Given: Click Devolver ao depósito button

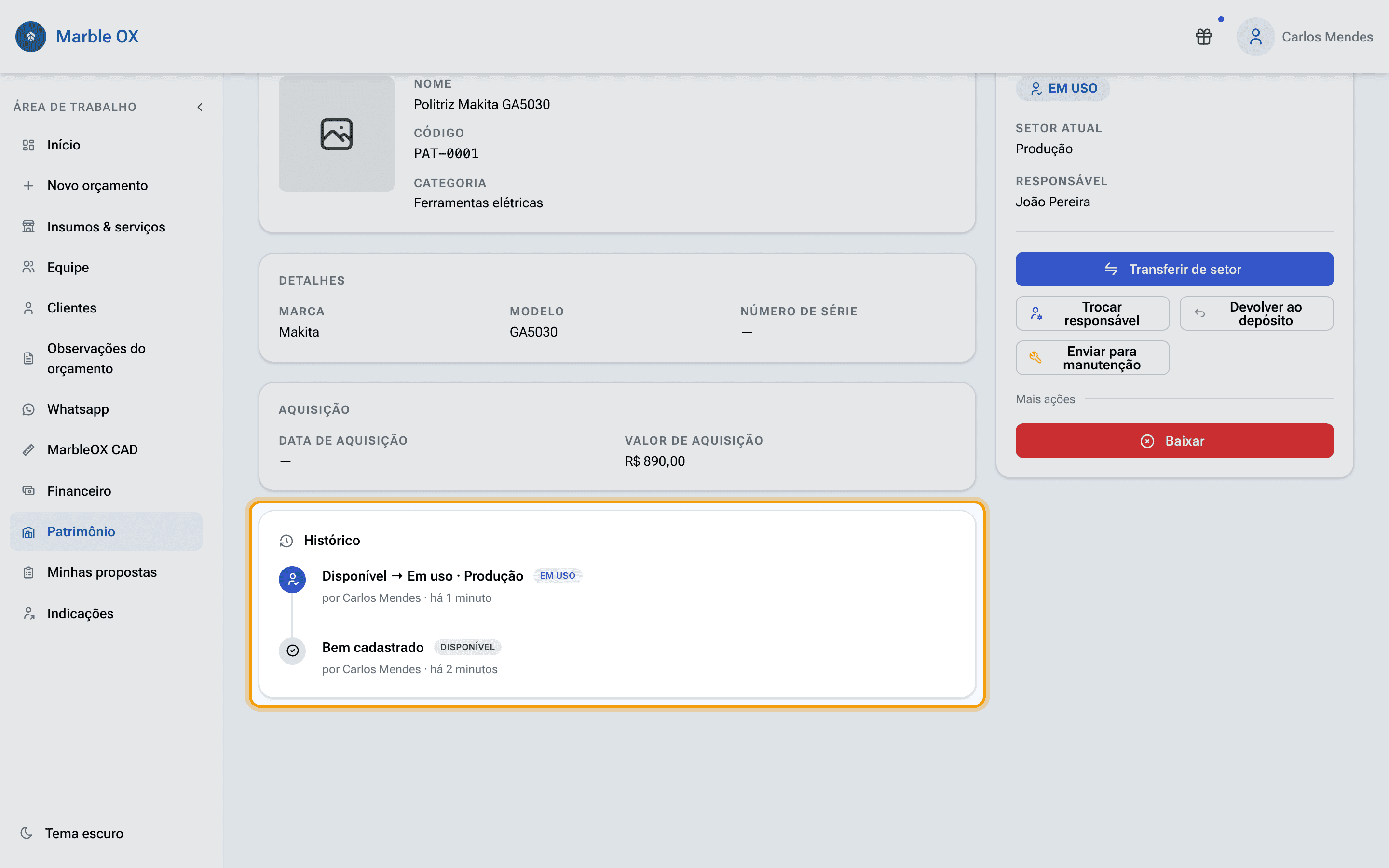Looking at the screenshot, I should (x=1256, y=313).
